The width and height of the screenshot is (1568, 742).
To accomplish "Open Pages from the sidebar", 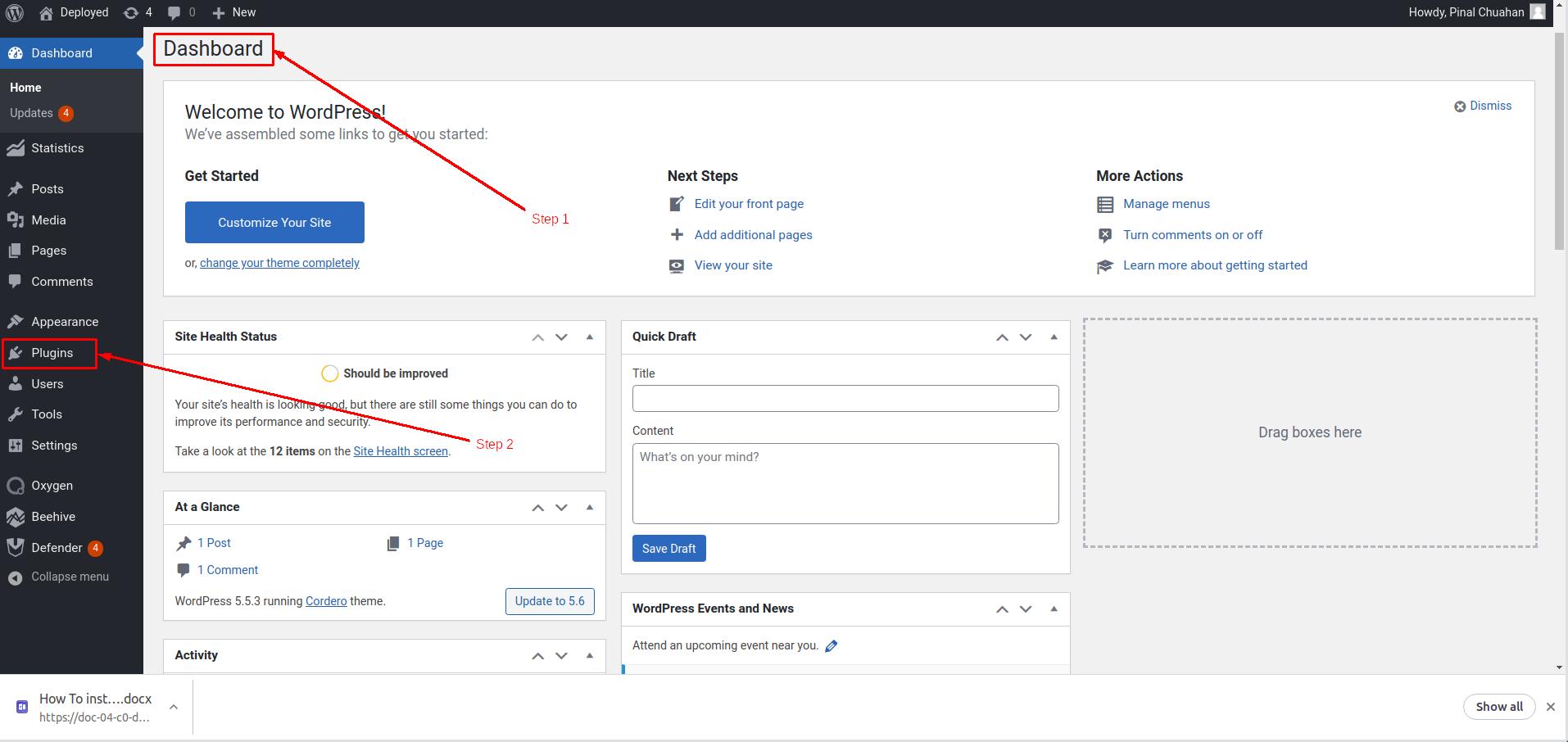I will tap(71, 251).
